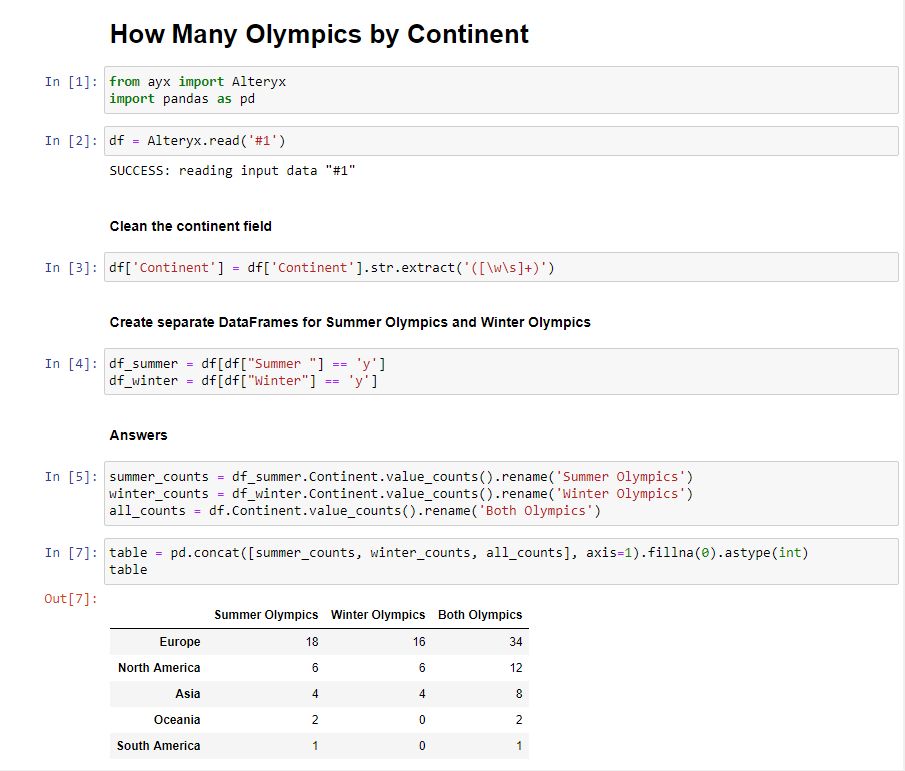The width and height of the screenshot is (905, 771).
Task: Click the value_counts code cell with summer_counts
Action: click(x=500, y=493)
